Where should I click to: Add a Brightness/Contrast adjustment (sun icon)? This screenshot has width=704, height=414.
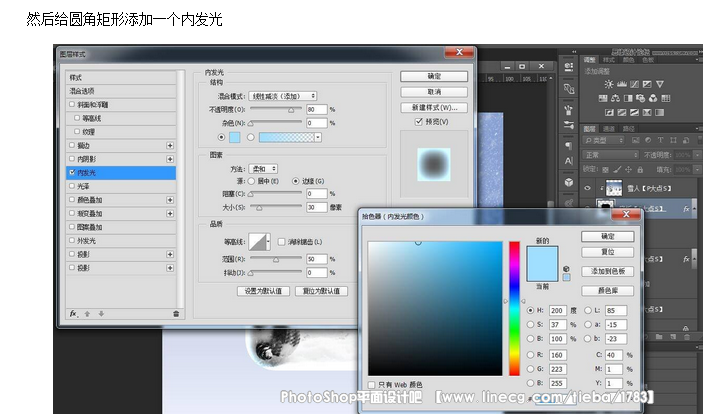[x=609, y=84]
